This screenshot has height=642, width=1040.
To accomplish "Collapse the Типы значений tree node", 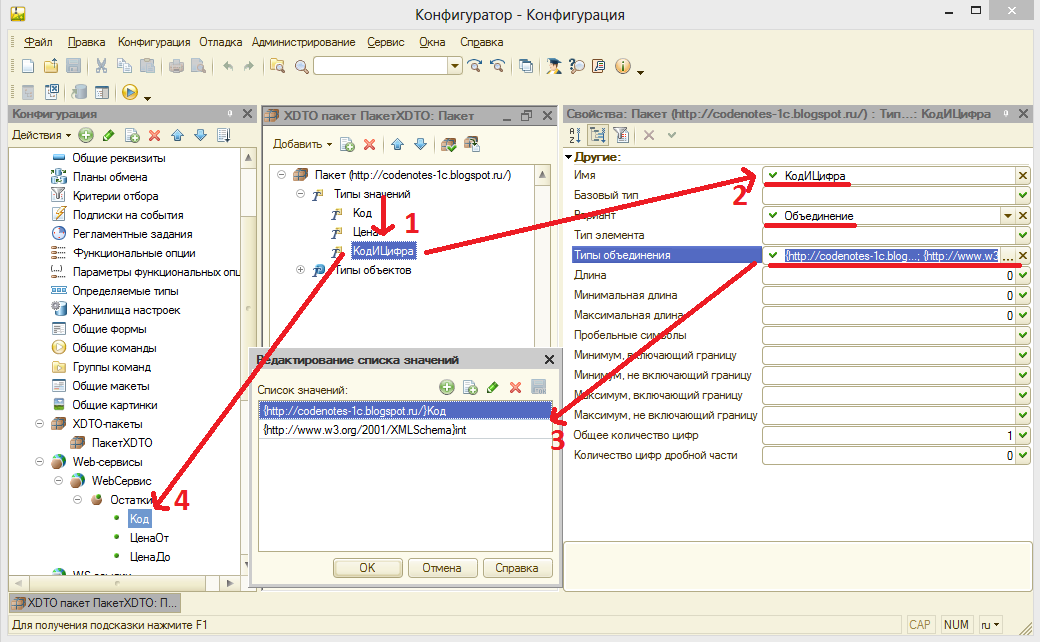I will 300,194.
